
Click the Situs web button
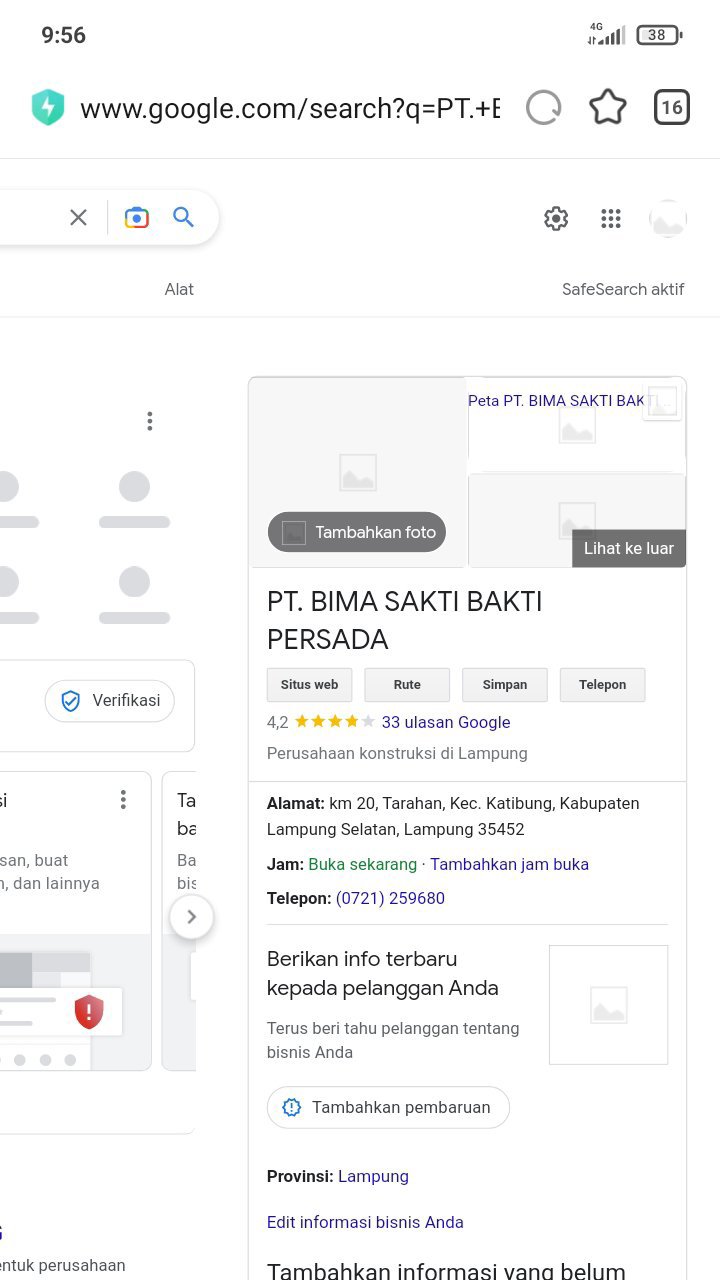click(309, 685)
